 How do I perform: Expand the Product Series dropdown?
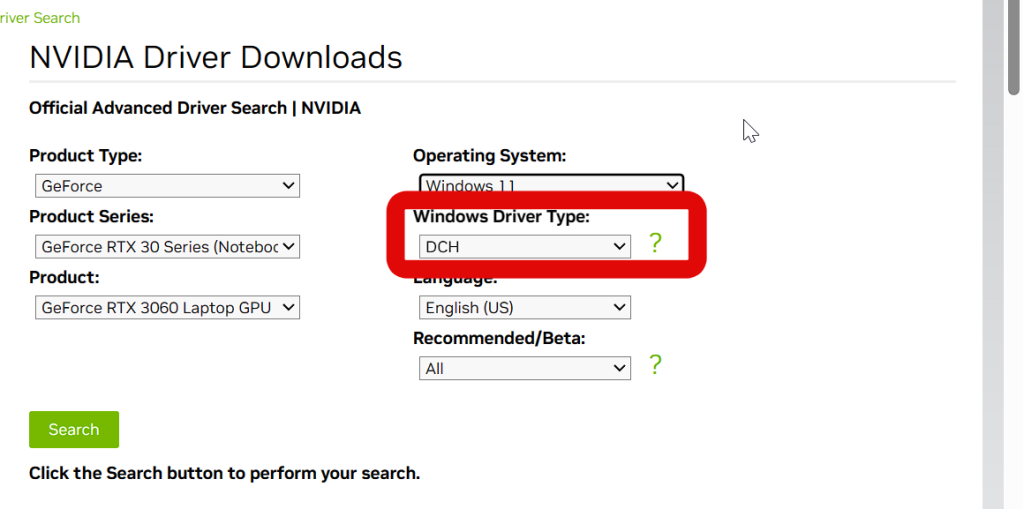(165, 246)
